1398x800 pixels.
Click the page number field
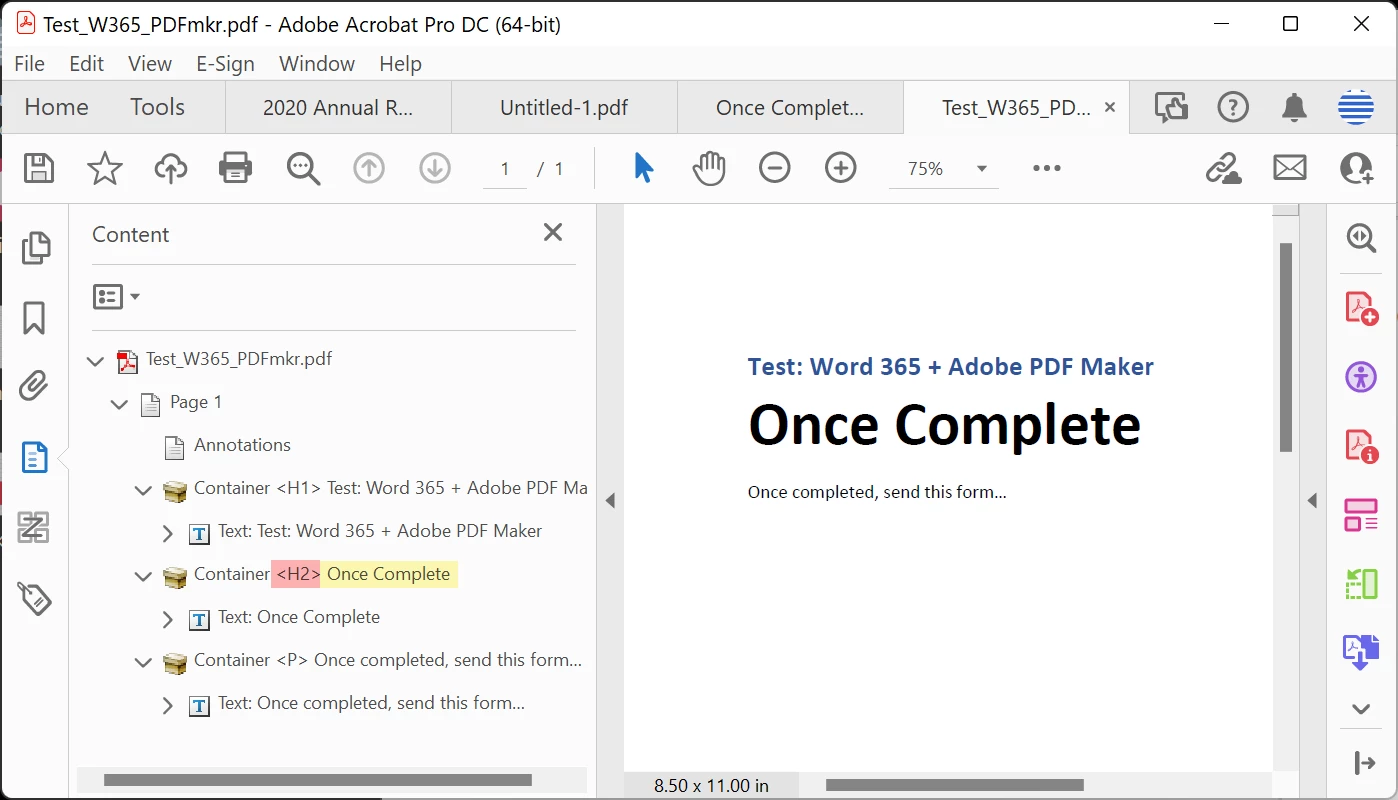click(x=505, y=169)
